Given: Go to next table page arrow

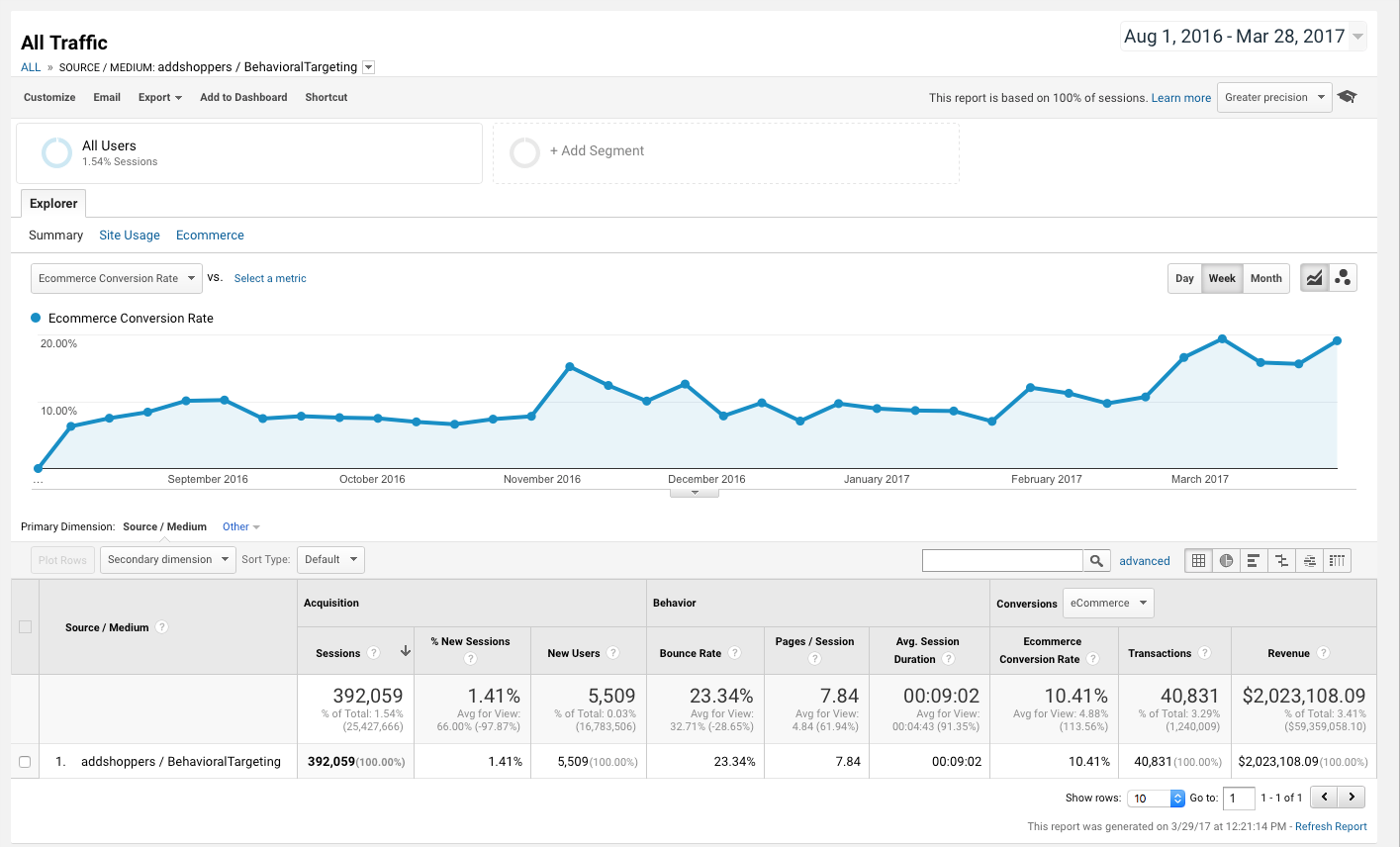Looking at the screenshot, I should pyautogui.click(x=1352, y=797).
